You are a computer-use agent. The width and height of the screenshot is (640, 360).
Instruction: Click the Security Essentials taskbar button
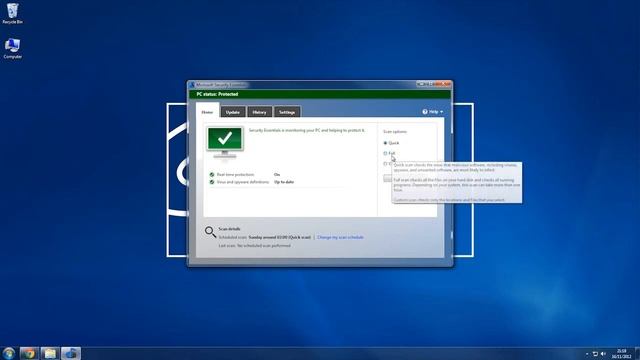[71, 353]
